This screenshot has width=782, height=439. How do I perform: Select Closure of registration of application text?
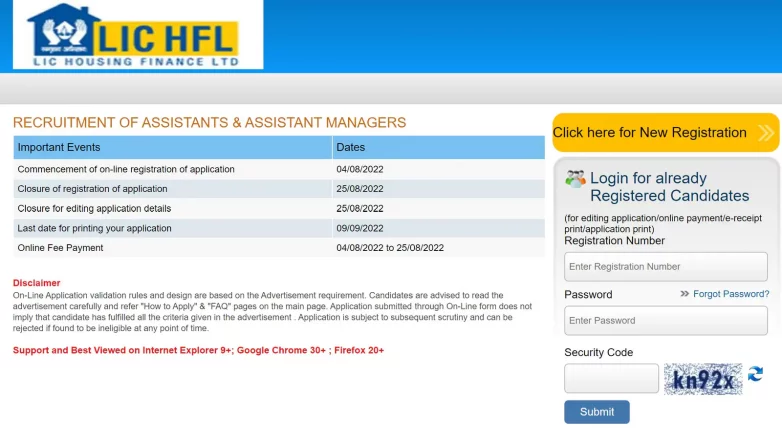[x=92, y=189]
